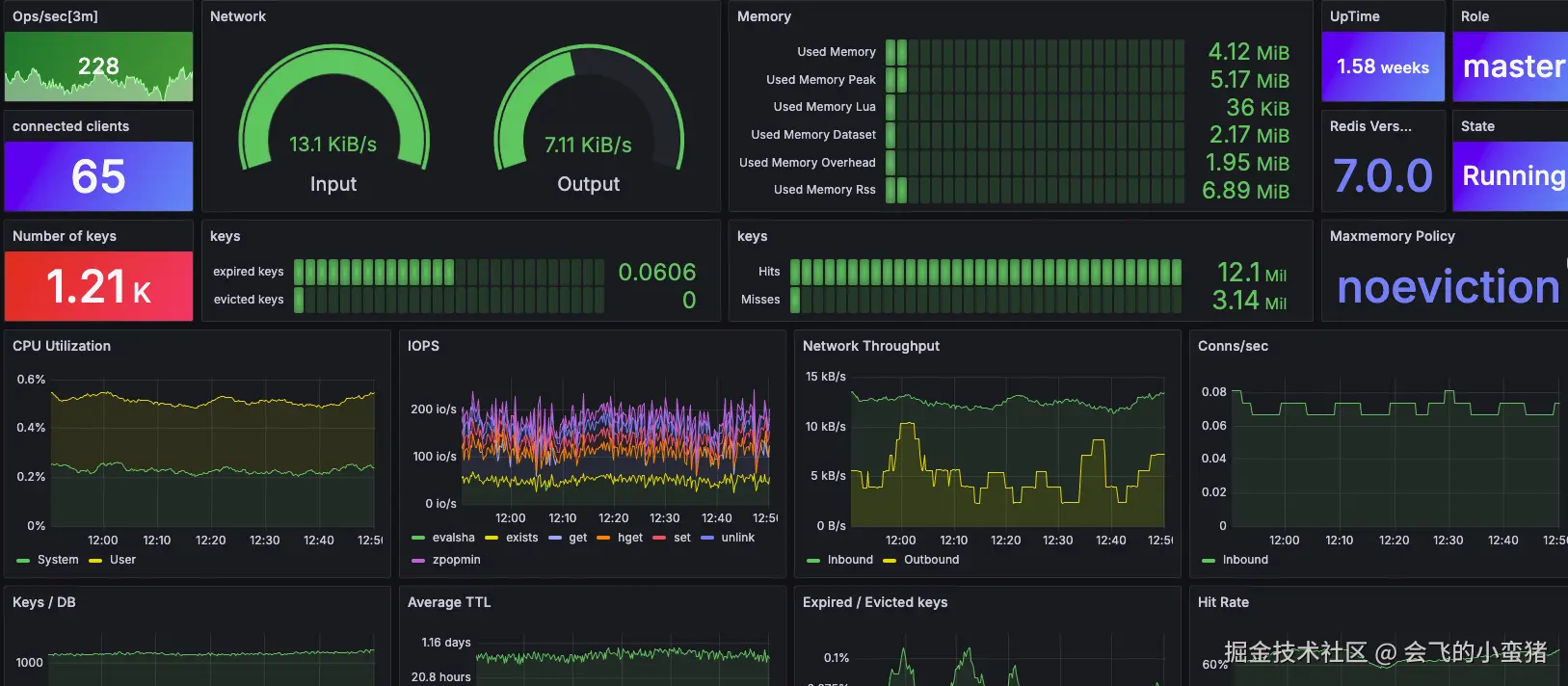Click the master role value
The height and width of the screenshot is (686, 1568).
pyautogui.click(x=1513, y=66)
